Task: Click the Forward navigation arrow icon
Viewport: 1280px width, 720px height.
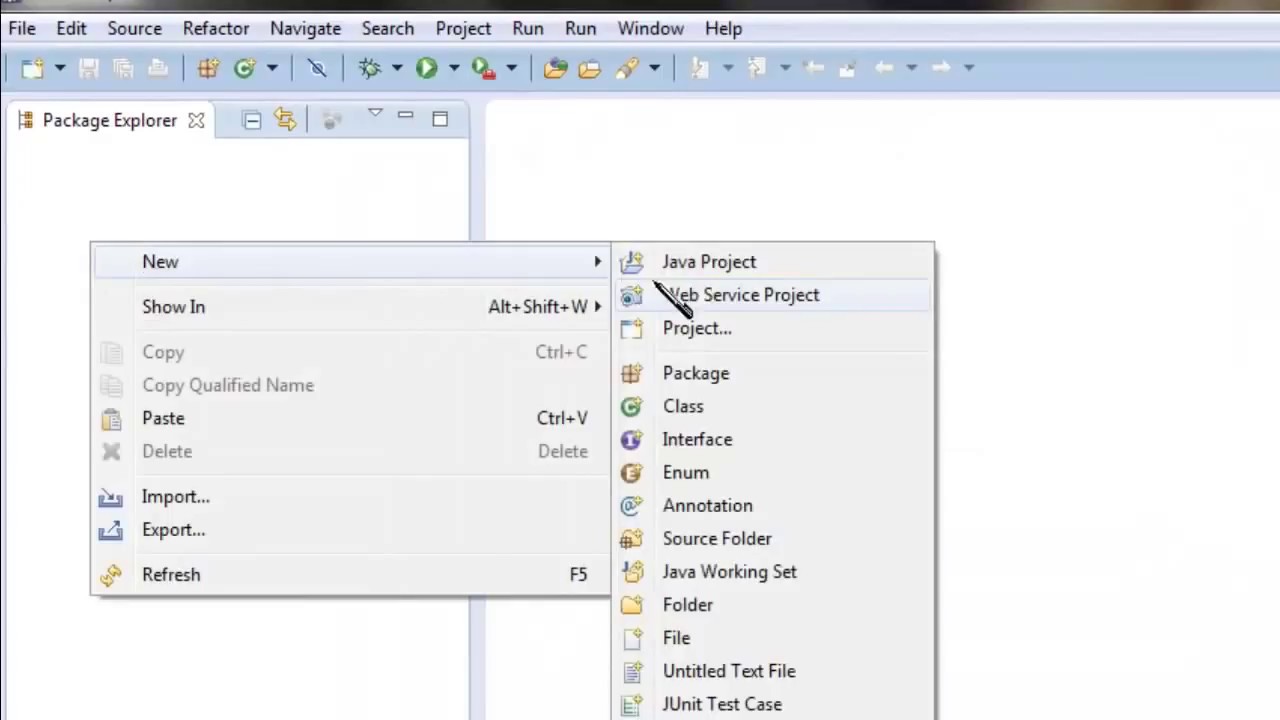Action: coord(941,68)
